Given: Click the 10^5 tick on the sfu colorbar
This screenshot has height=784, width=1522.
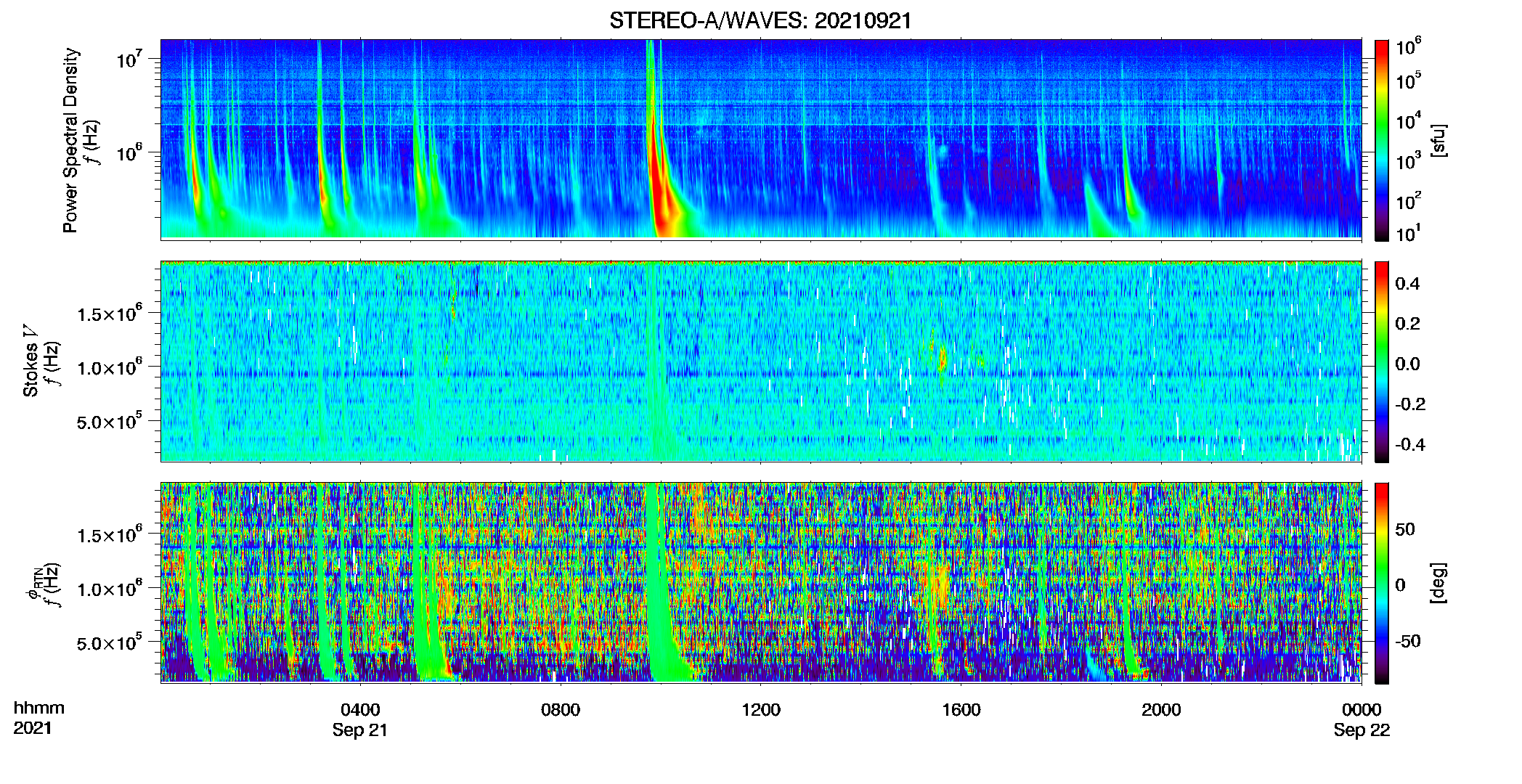Looking at the screenshot, I should [x=1409, y=81].
